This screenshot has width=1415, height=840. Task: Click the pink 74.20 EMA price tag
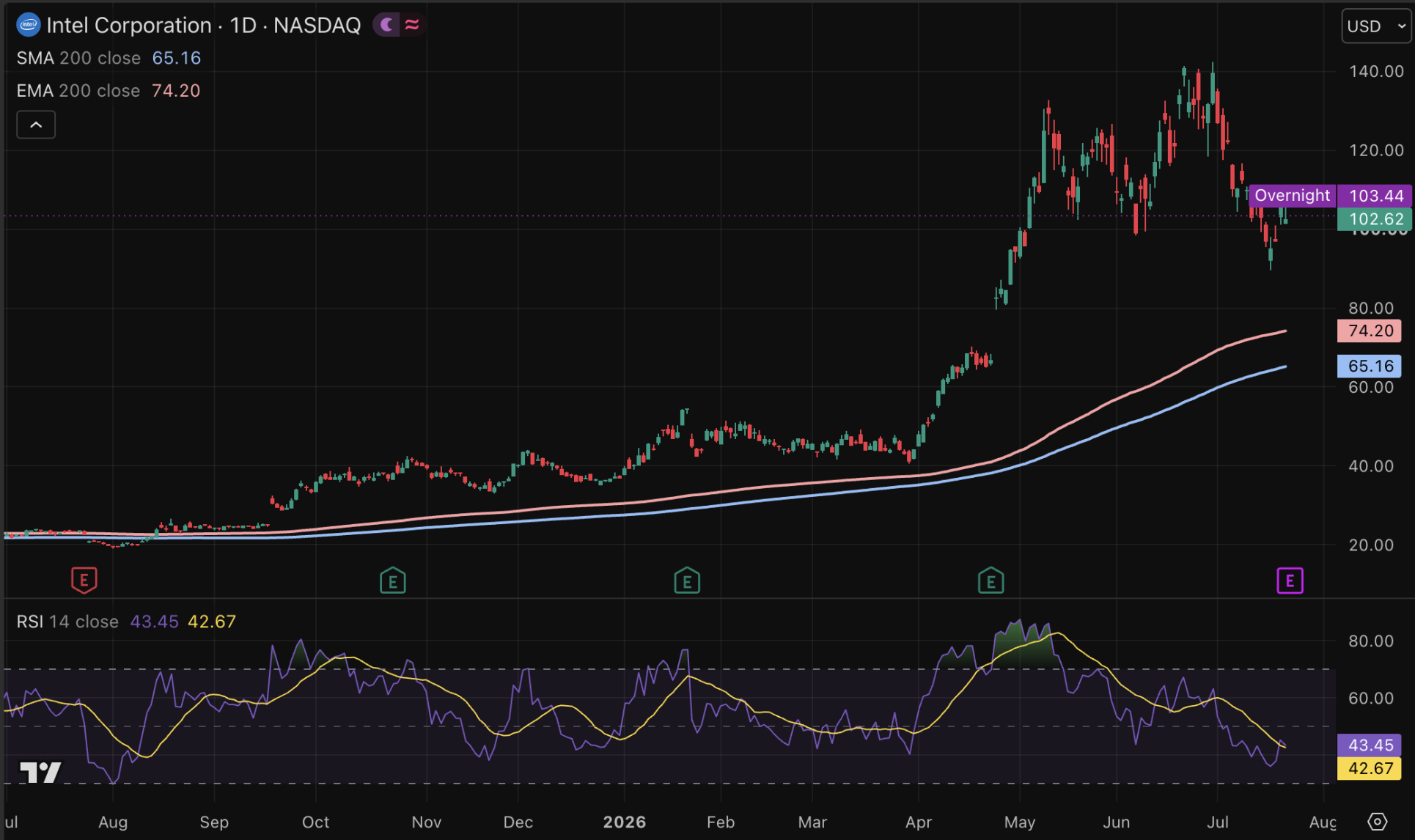coord(1370,331)
